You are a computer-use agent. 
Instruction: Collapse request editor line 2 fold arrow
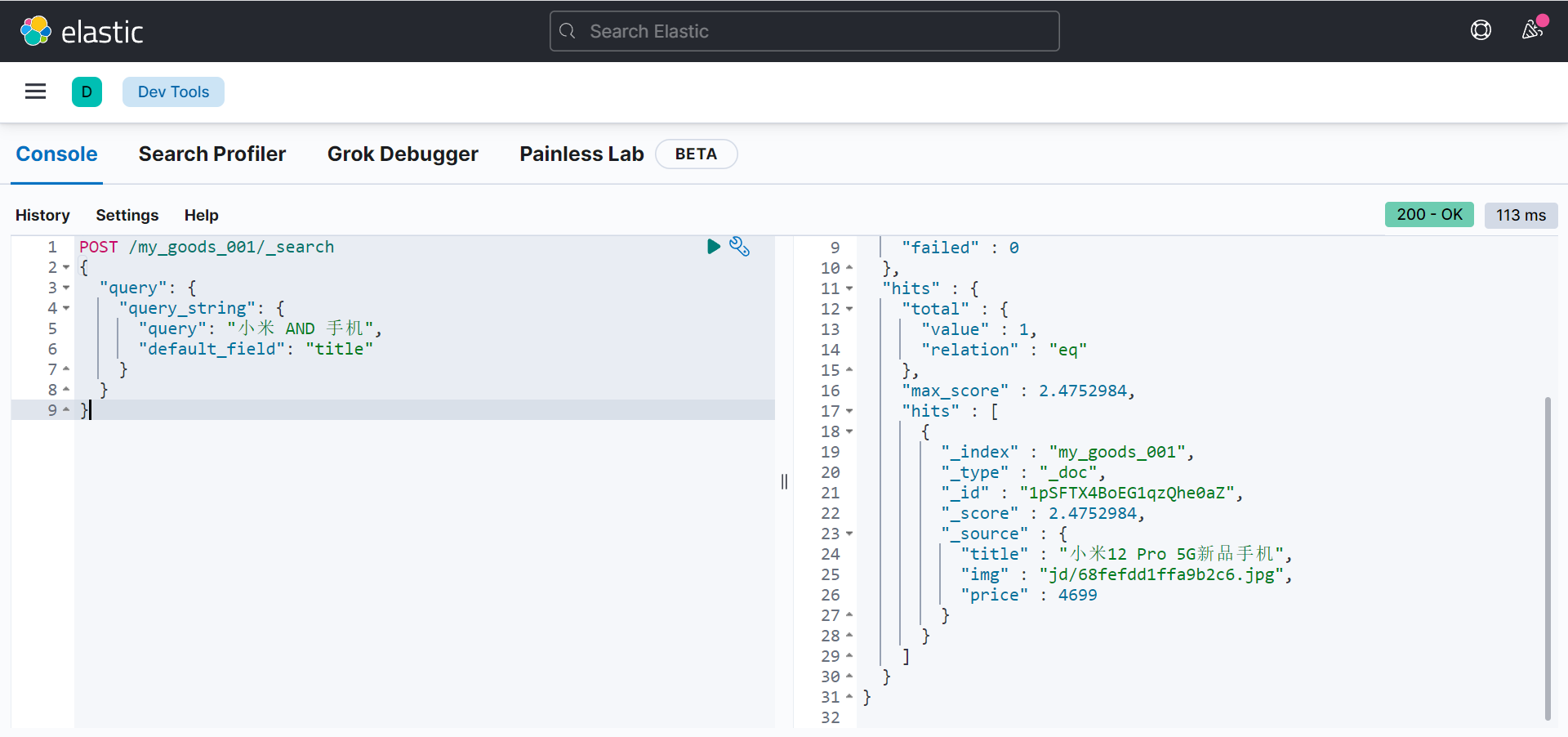point(66,267)
